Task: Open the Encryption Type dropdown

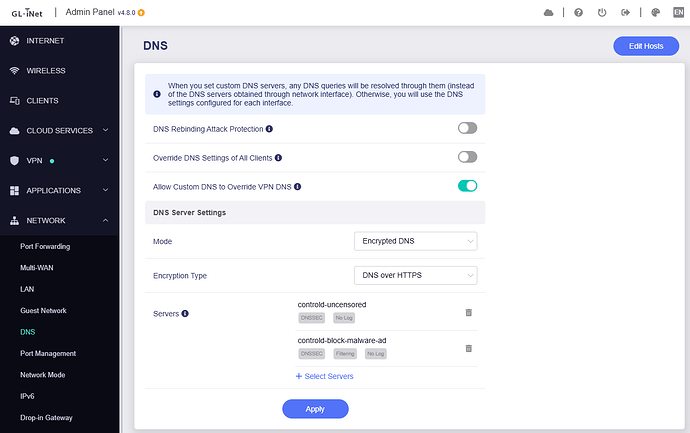Action: [415, 276]
